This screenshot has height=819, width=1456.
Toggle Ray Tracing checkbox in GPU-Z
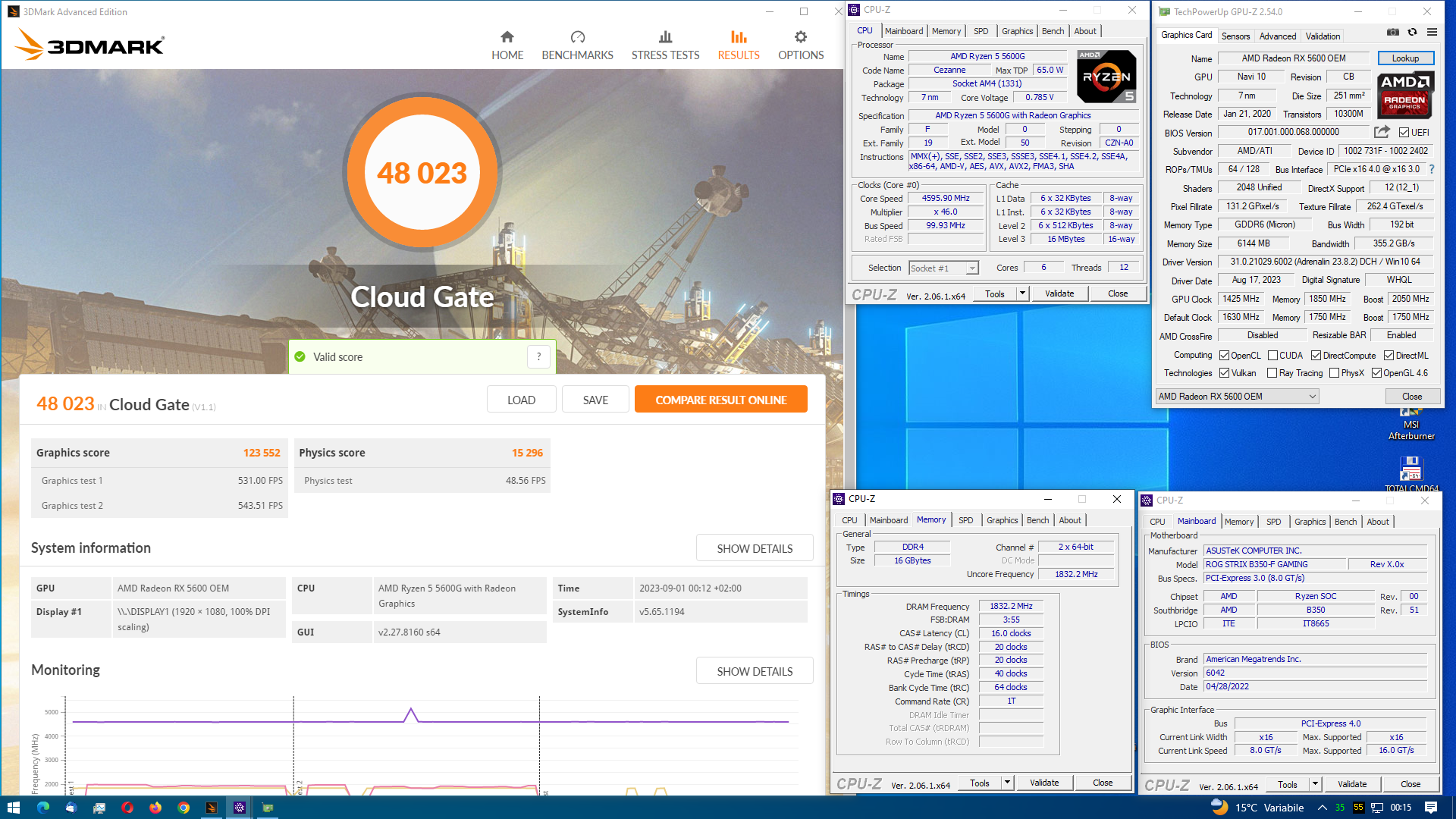pyautogui.click(x=1272, y=373)
